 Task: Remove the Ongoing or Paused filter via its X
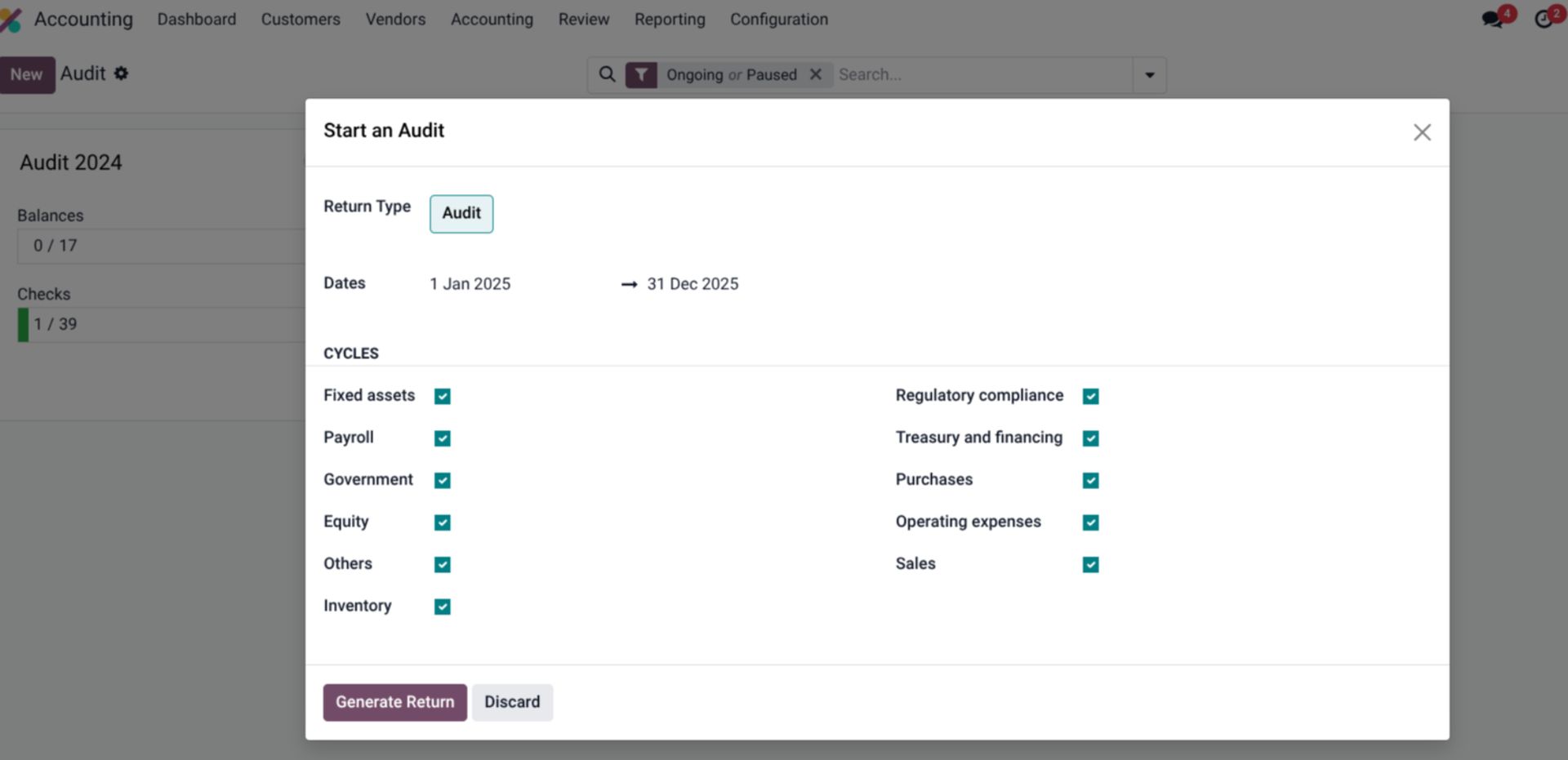pos(816,73)
